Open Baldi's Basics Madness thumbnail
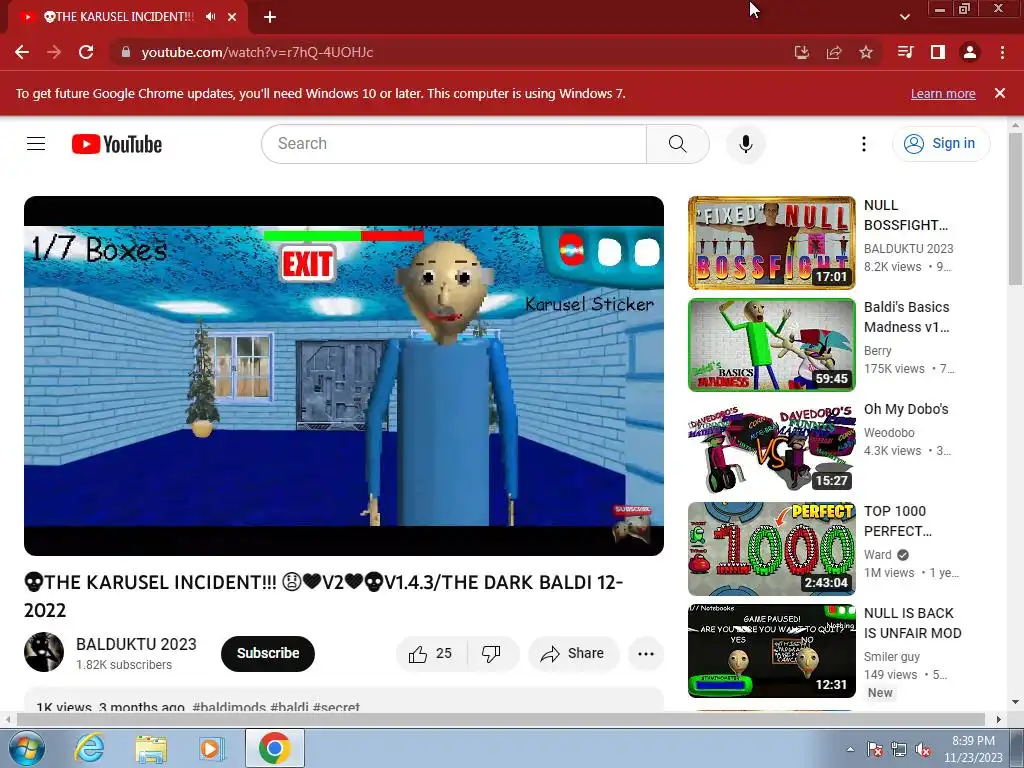 point(771,345)
